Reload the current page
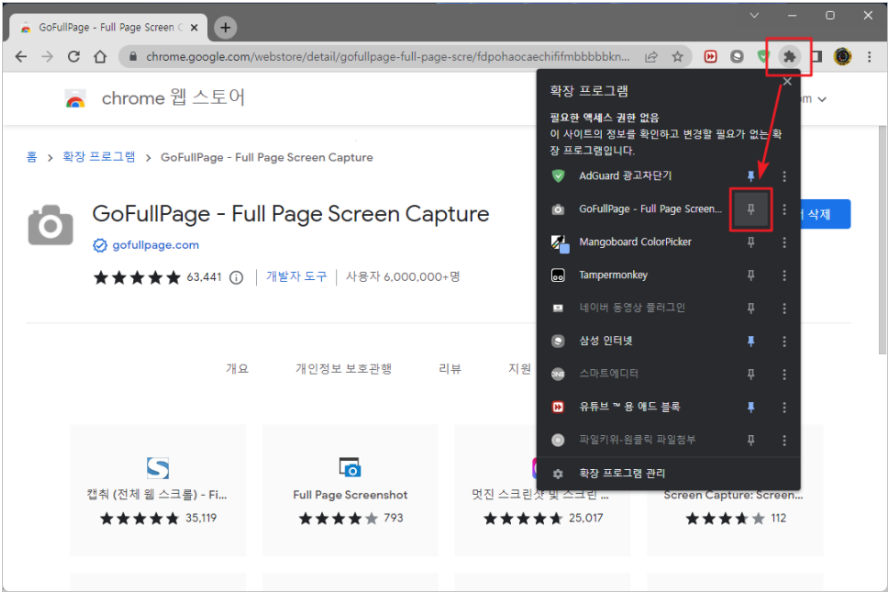 (74, 56)
